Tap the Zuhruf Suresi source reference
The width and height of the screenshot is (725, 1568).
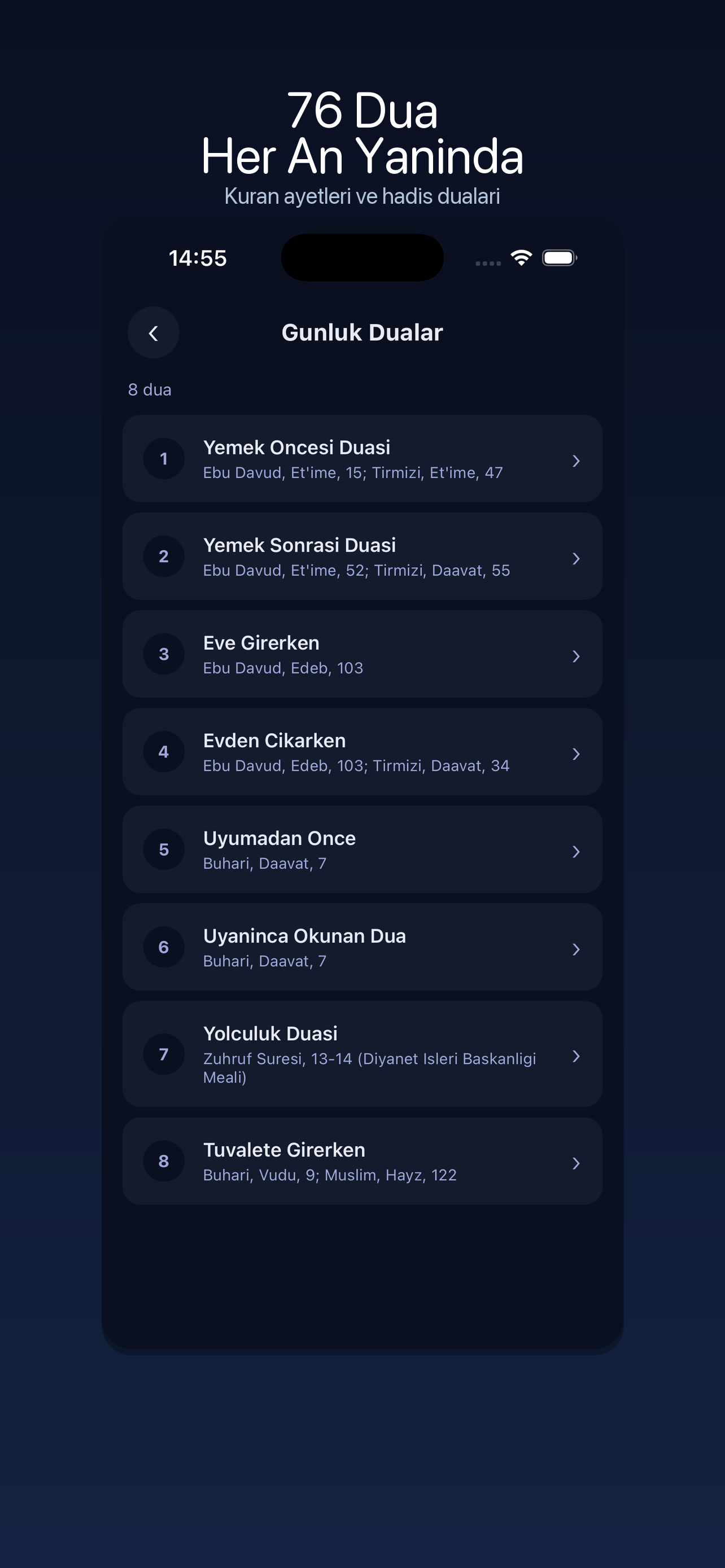tap(369, 1067)
